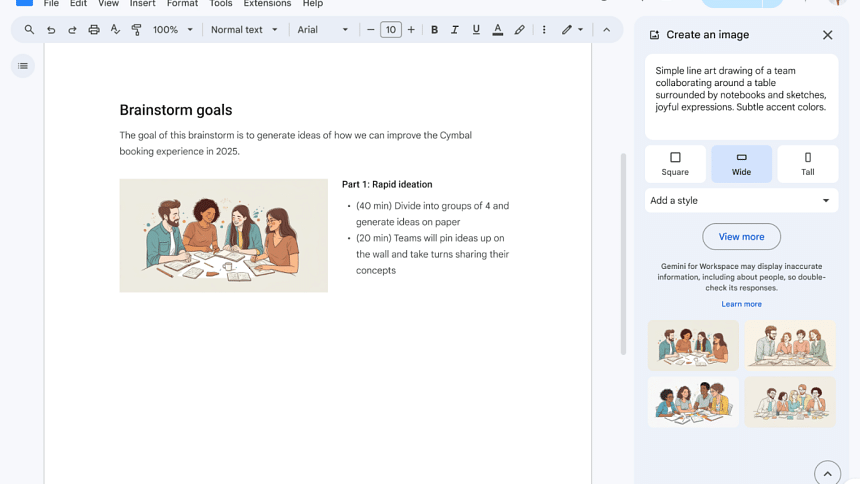The image size is (860, 484).
Task: Open the more options three-dot menu
Action: (x=544, y=30)
